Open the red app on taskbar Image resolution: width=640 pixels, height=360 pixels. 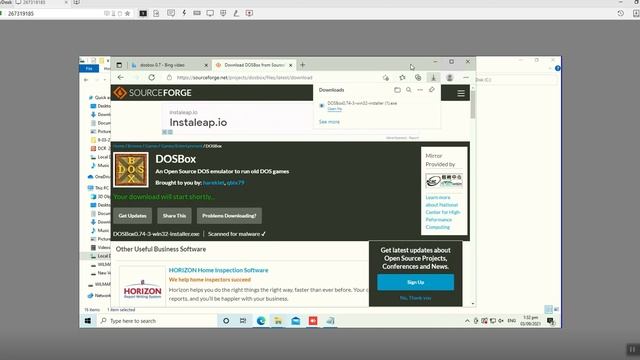pos(313,321)
